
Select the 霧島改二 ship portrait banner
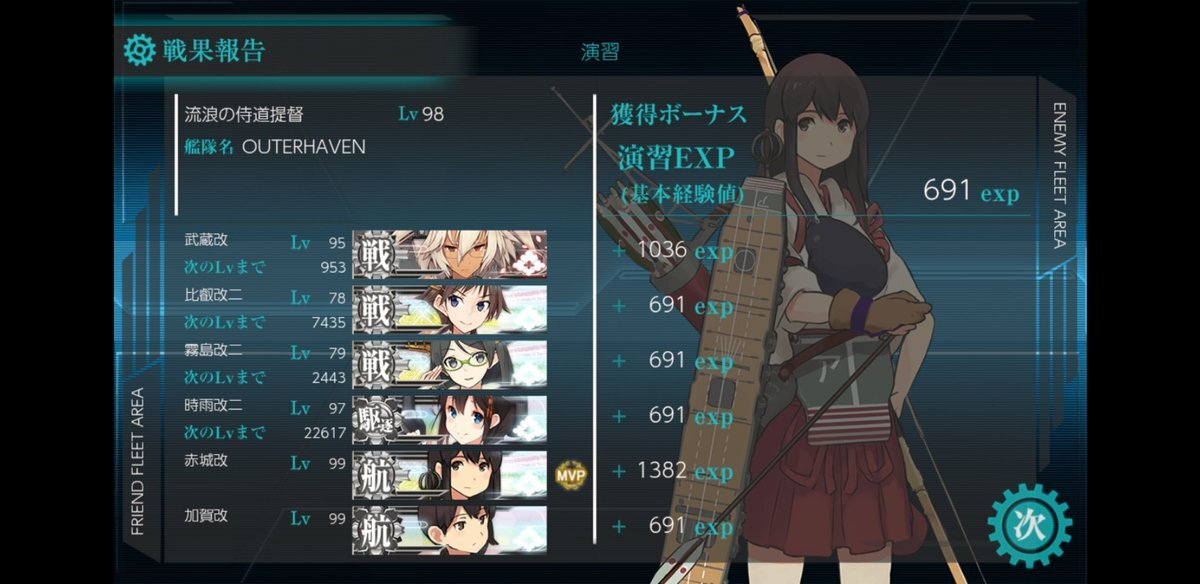[x=449, y=363]
